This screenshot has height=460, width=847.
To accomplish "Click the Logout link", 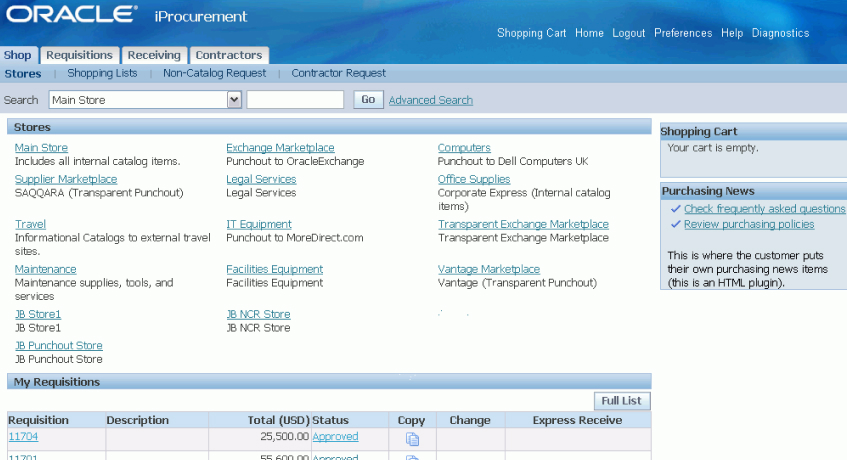I will pos(628,33).
